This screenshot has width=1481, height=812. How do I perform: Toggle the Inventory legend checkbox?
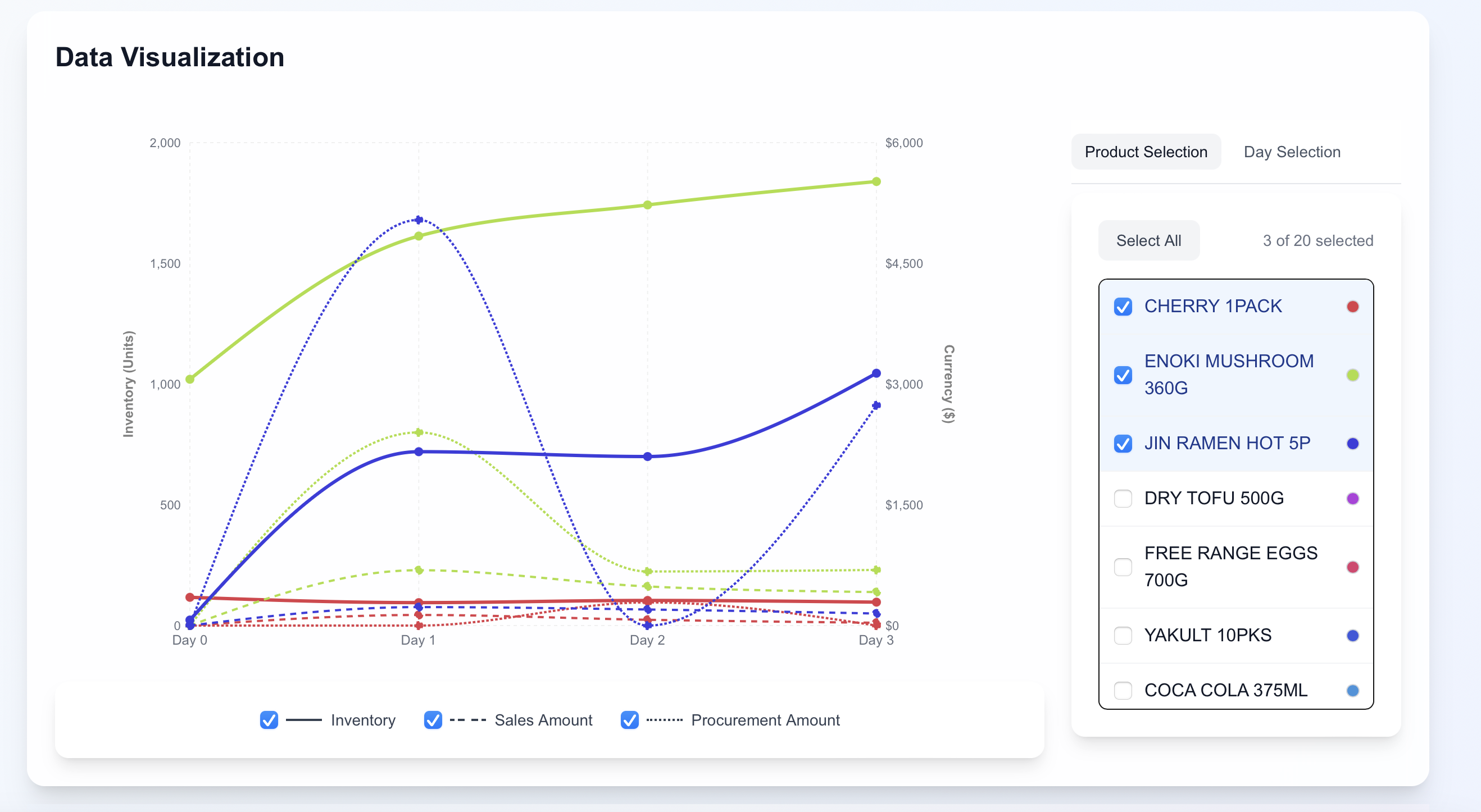[x=269, y=719]
